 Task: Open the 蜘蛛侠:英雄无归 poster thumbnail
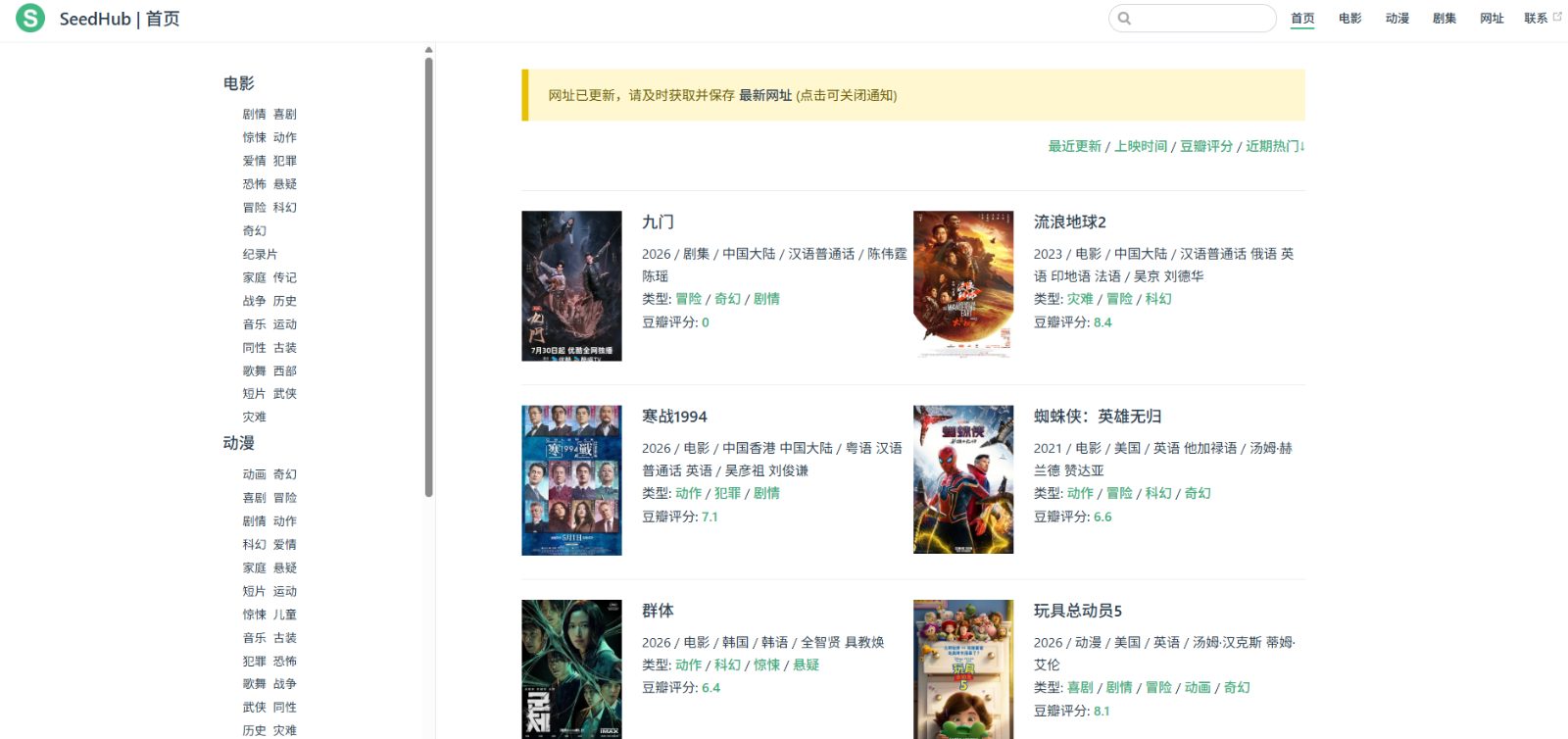pos(963,480)
